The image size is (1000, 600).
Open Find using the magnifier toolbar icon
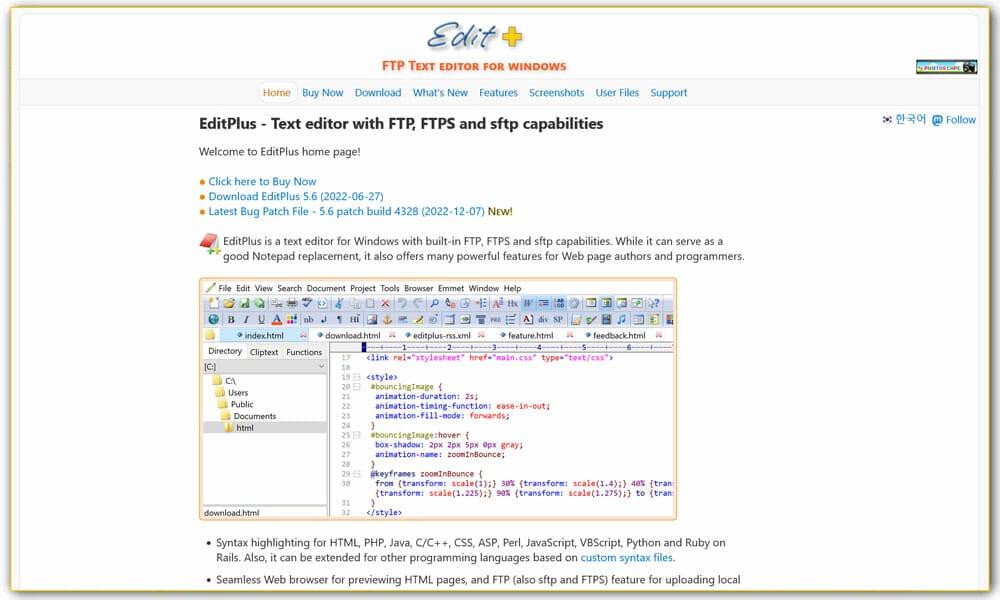436,303
